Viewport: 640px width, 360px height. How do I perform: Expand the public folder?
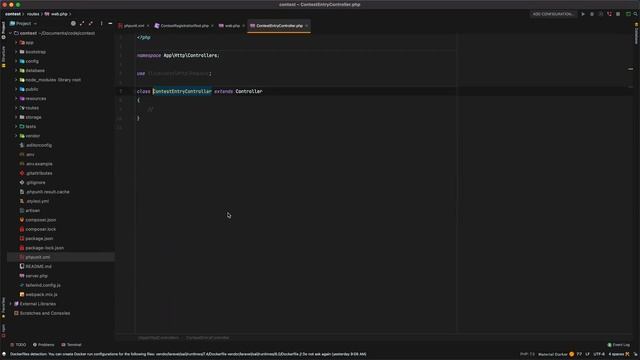(x=16, y=89)
